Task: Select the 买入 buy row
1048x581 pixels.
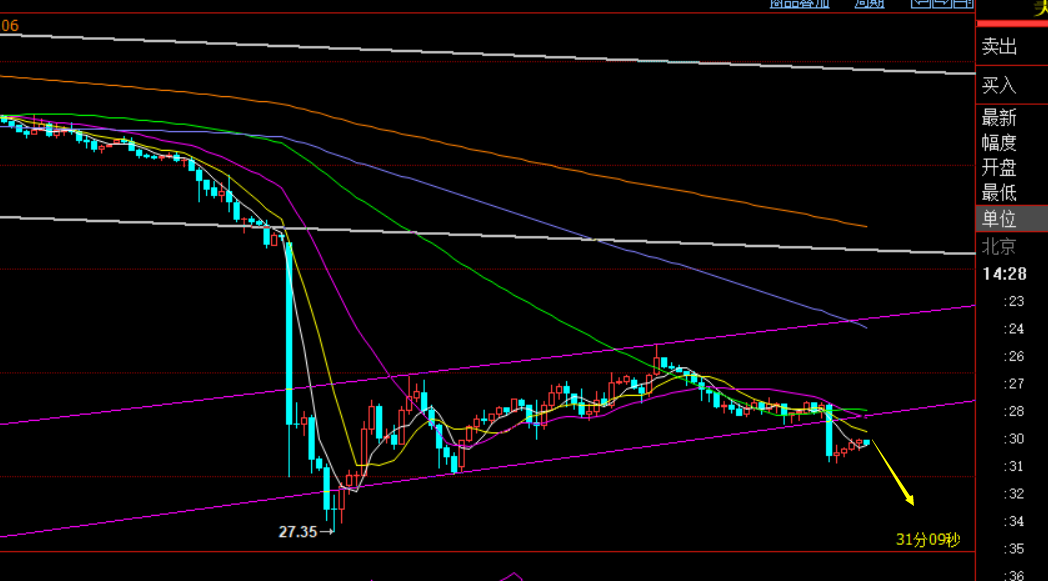Action: 1012,85
